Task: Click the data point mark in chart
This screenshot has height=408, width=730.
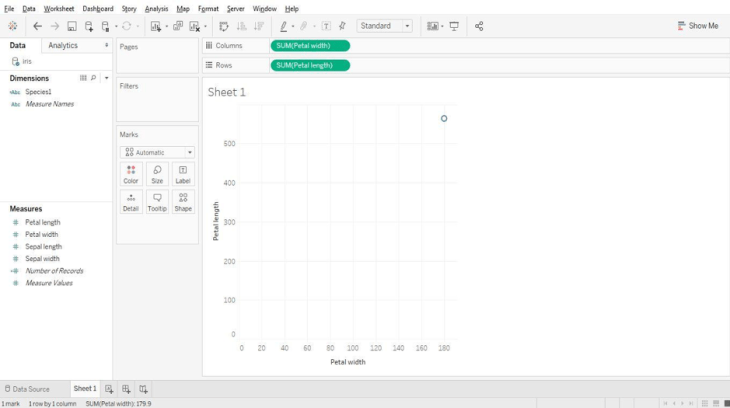Action: coord(444,118)
